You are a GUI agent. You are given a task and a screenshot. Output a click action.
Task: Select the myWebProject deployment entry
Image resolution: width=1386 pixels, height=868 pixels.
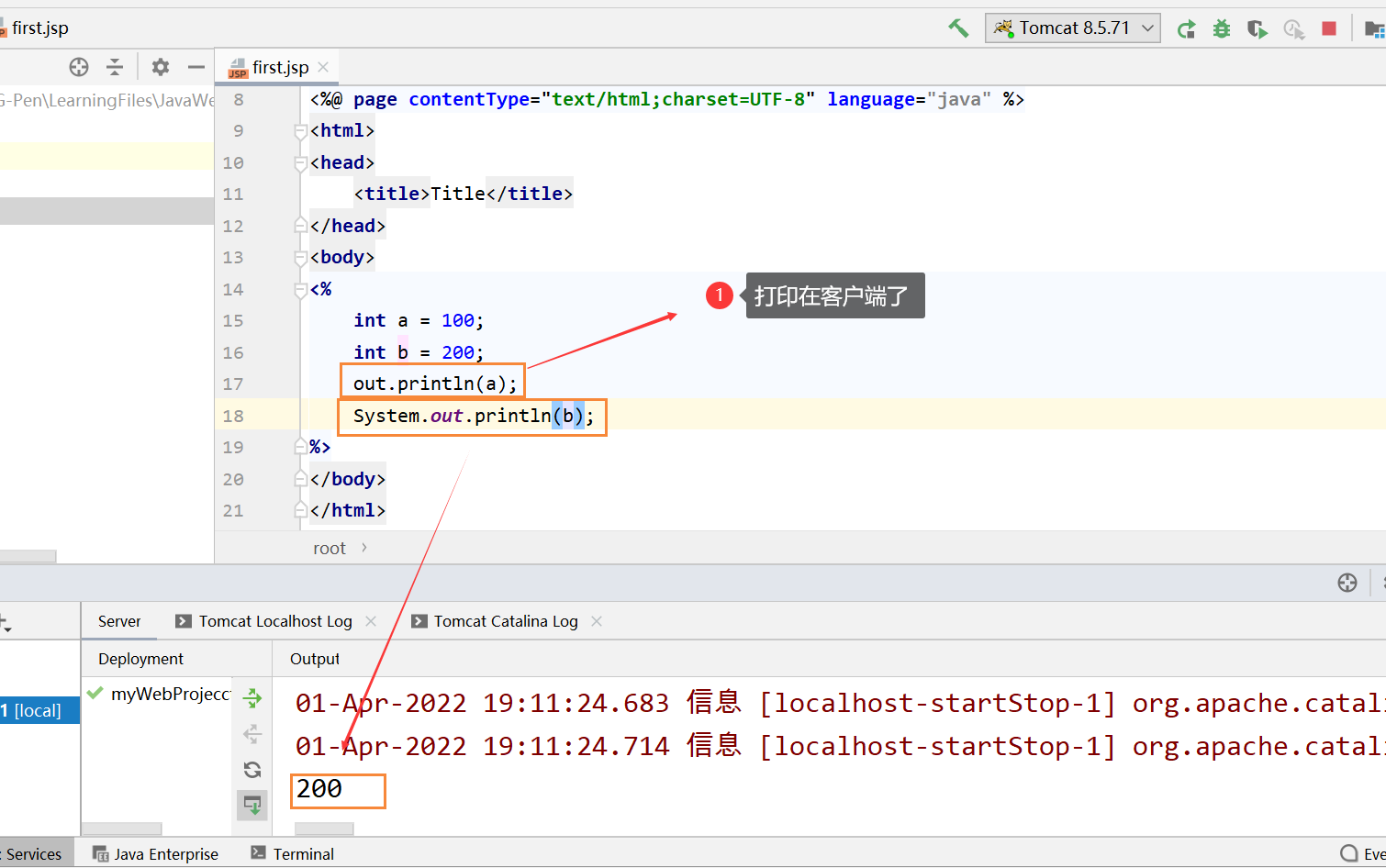(x=165, y=694)
